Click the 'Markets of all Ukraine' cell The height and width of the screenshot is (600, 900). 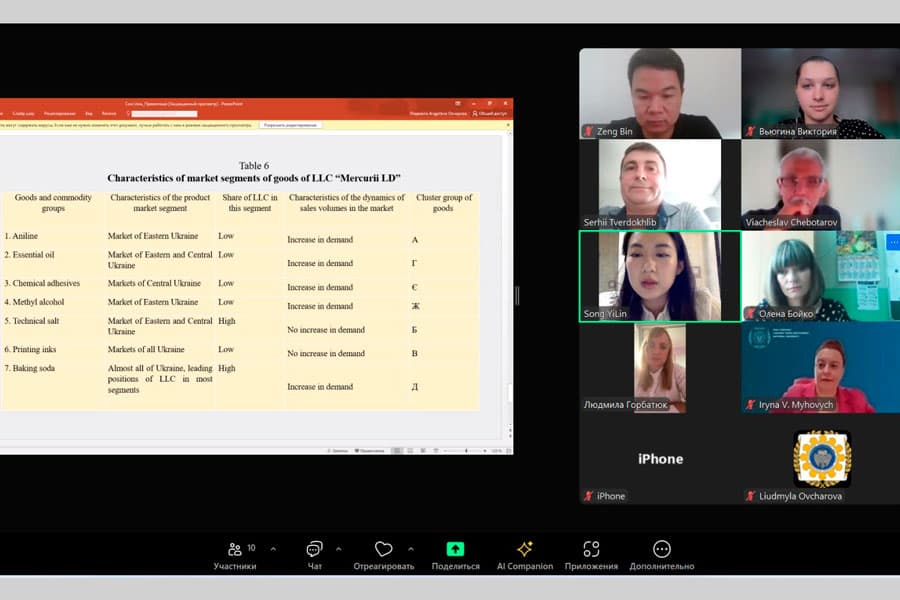146,349
